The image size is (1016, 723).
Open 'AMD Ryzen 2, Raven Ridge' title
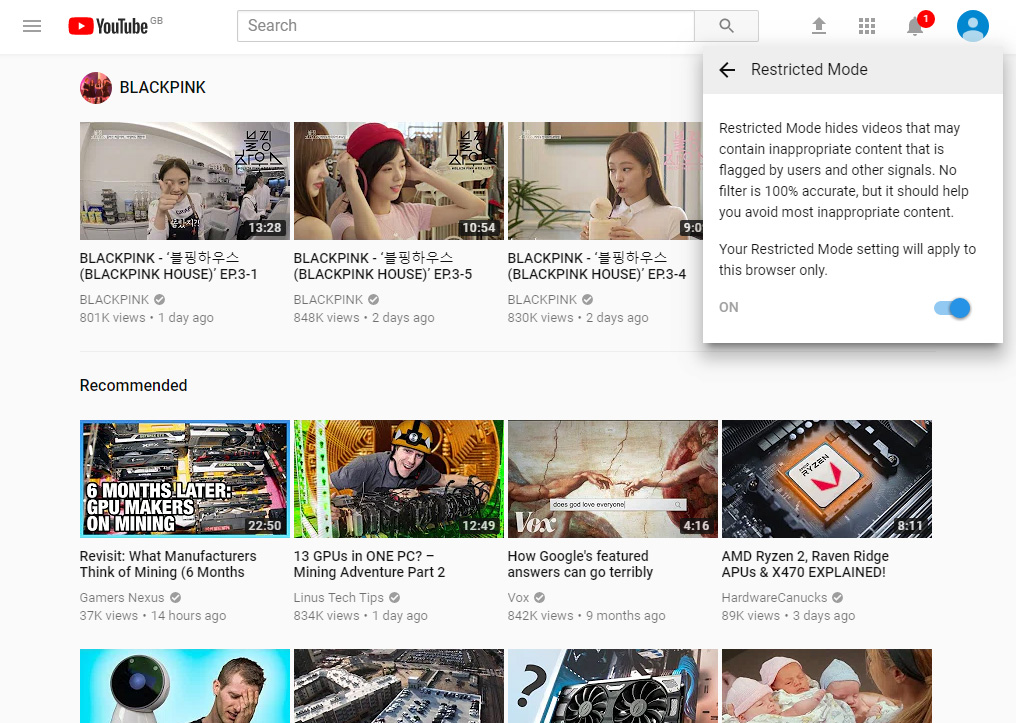point(805,564)
